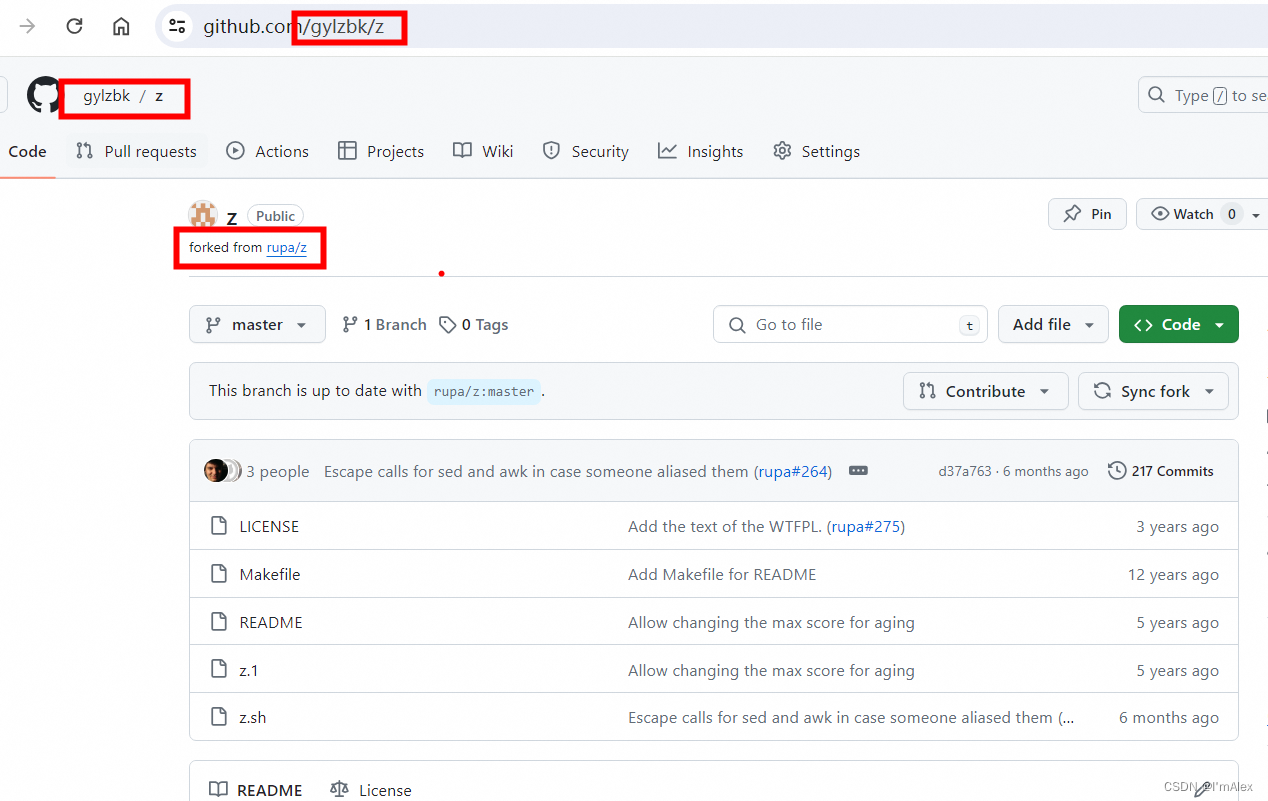The width and height of the screenshot is (1268, 801).
Task: Click the 3 people contributors text
Action: point(278,471)
